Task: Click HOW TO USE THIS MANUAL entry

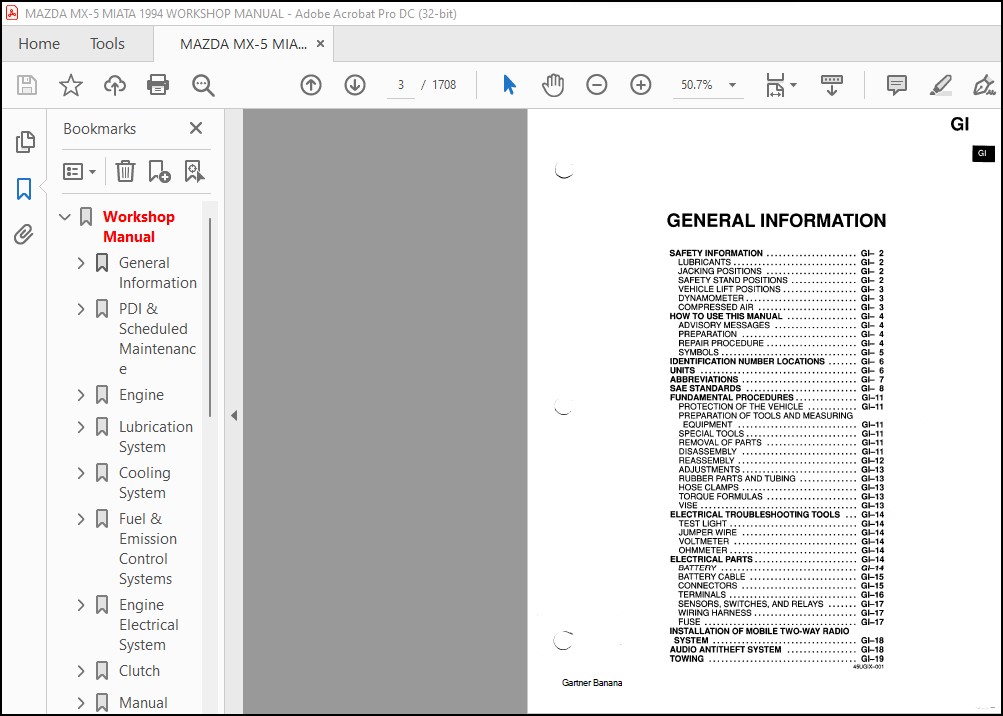Action: [725, 316]
